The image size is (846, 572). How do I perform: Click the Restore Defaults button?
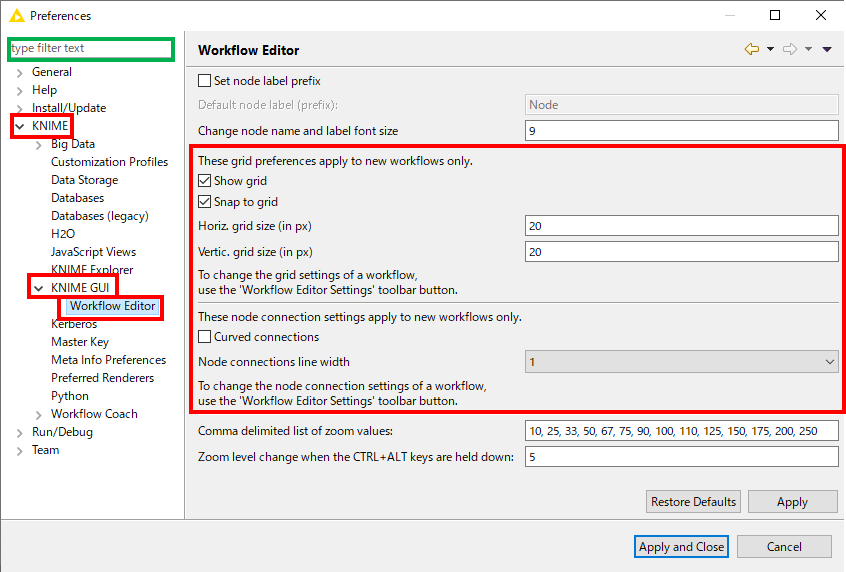pyautogui.click(x=693, y=501)
